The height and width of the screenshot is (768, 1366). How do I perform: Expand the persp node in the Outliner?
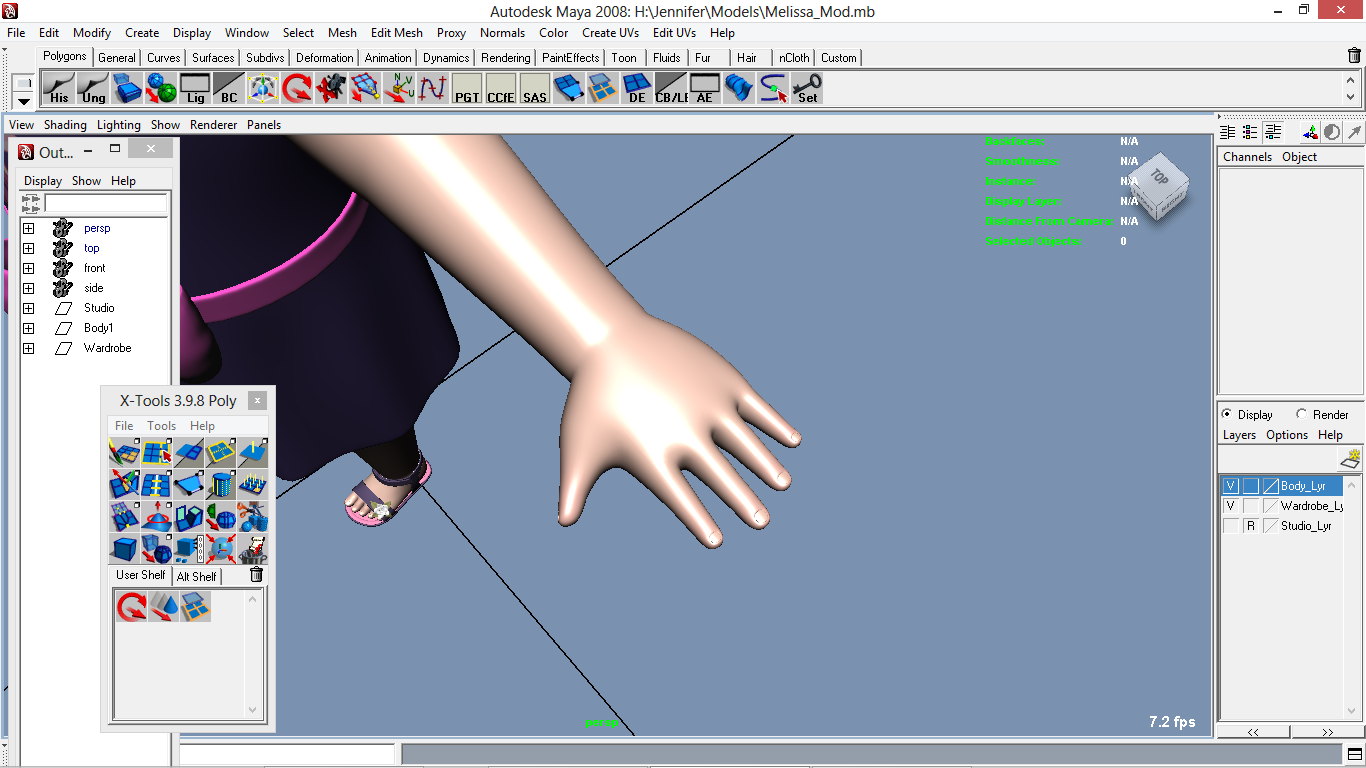tap(28, 228)
